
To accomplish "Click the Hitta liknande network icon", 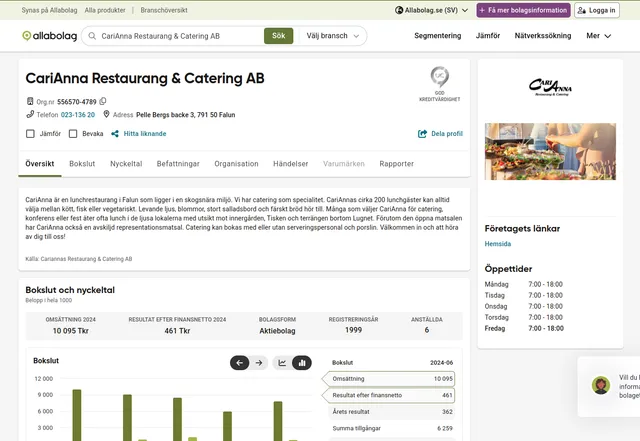I will (115, 134).
